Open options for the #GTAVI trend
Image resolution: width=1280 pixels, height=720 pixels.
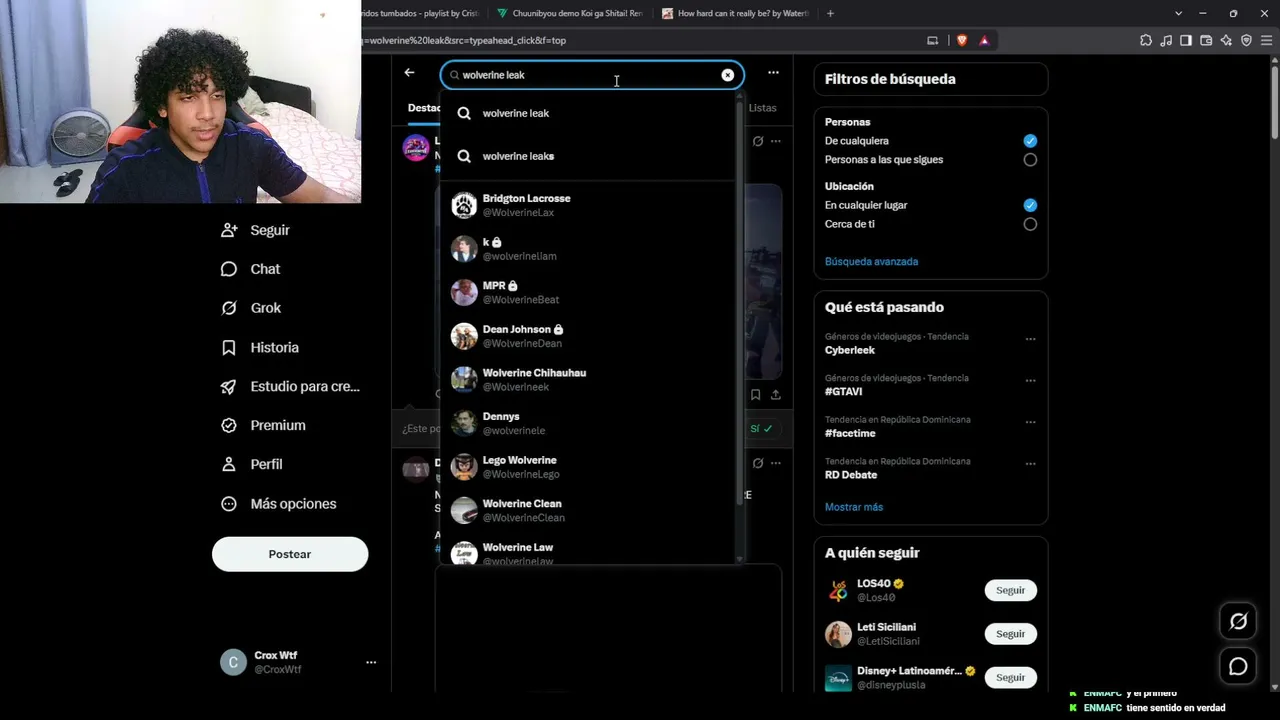(1030, 381)
